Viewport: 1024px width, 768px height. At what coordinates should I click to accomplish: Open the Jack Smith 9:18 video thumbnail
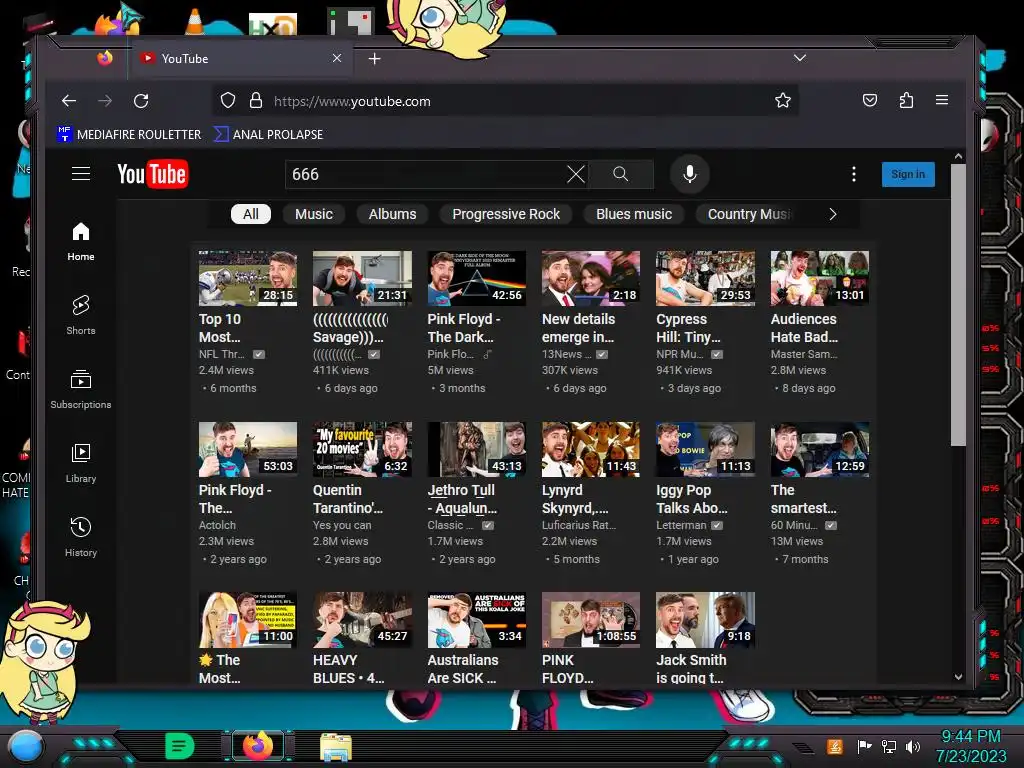point(705,620)
